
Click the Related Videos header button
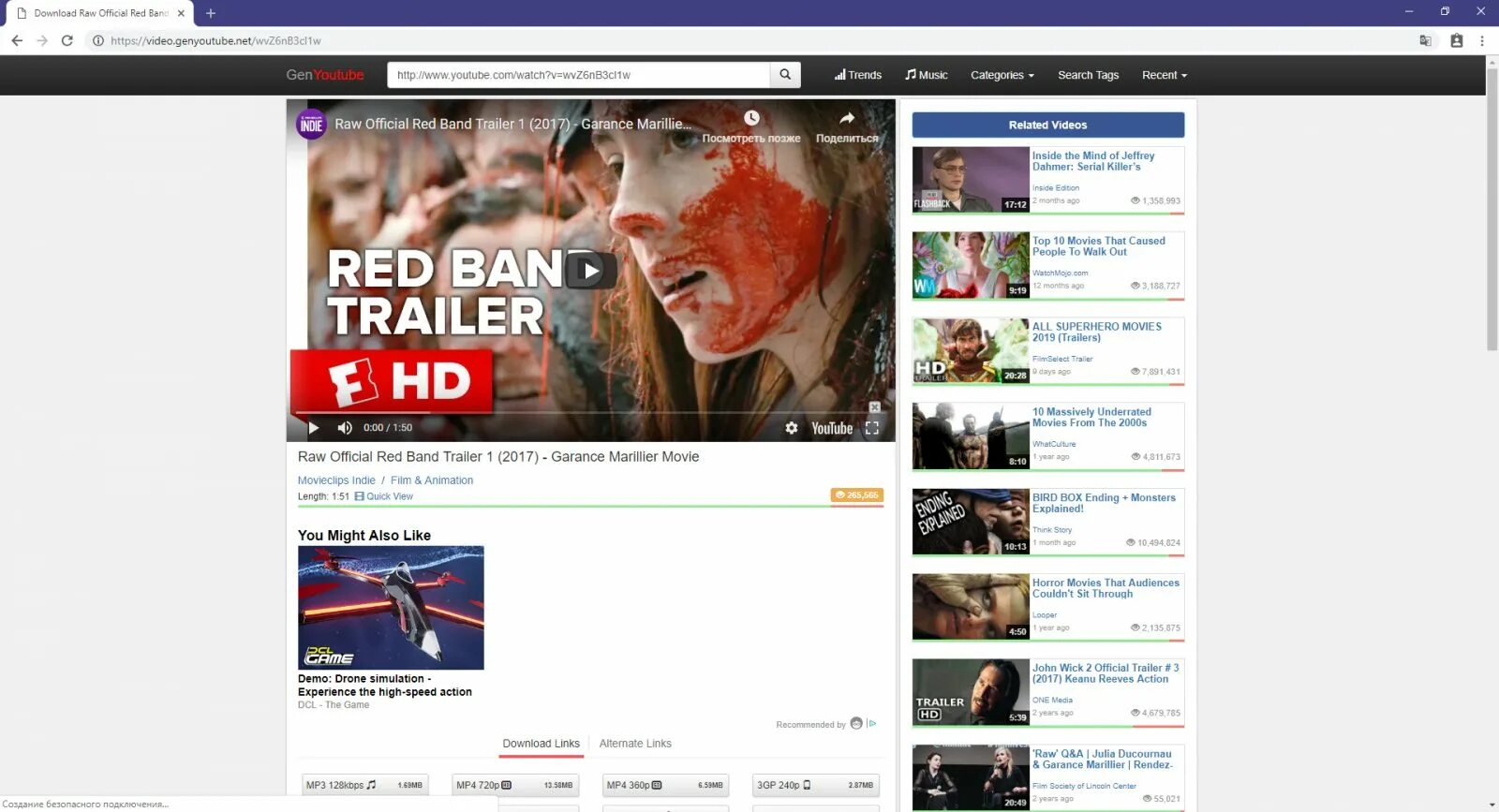click(x=1048, y=125)
